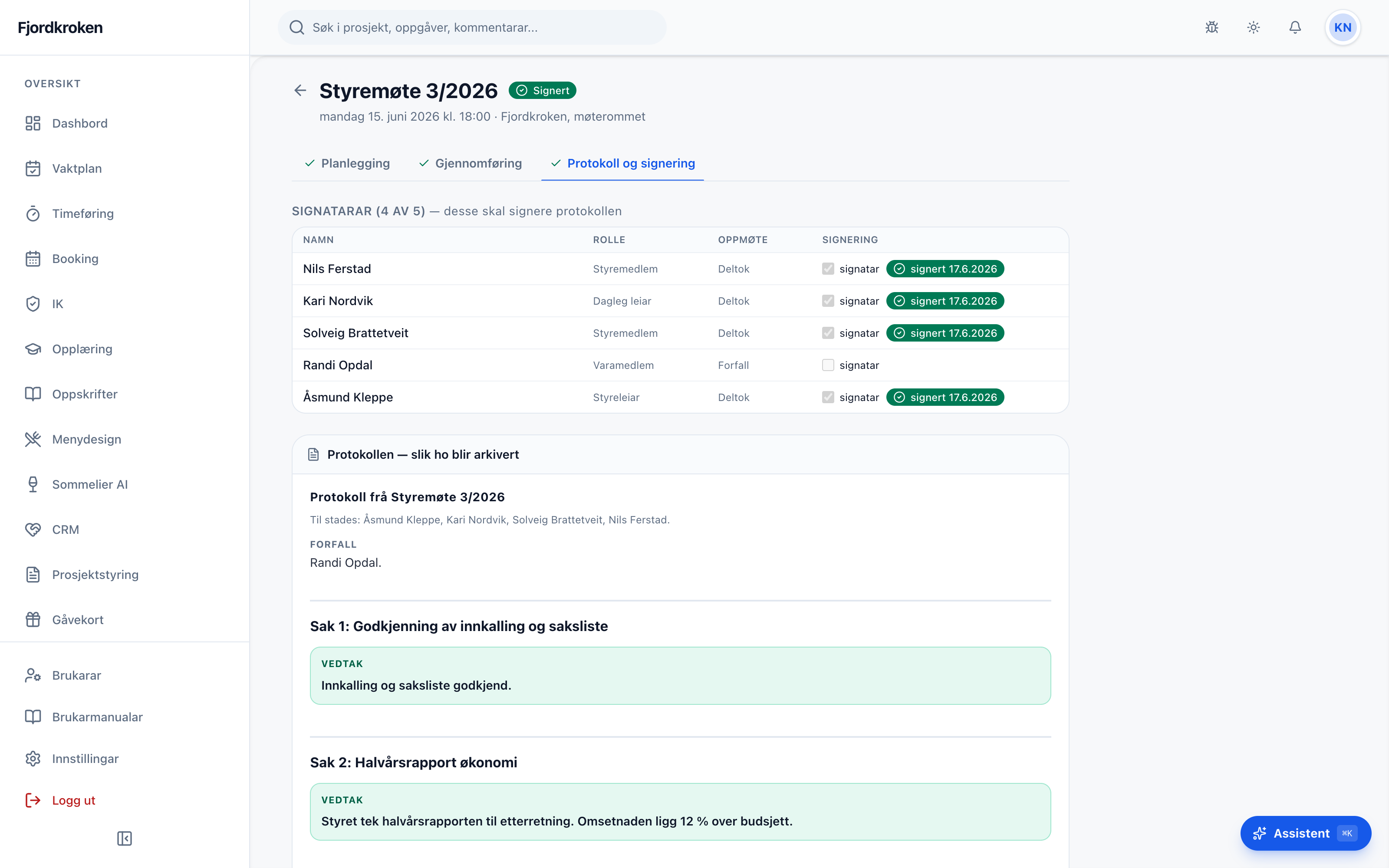The width and height of the screenshot is (1389, 868).
Task: Open CRM in the sidebar
Action: click(125, 529)
